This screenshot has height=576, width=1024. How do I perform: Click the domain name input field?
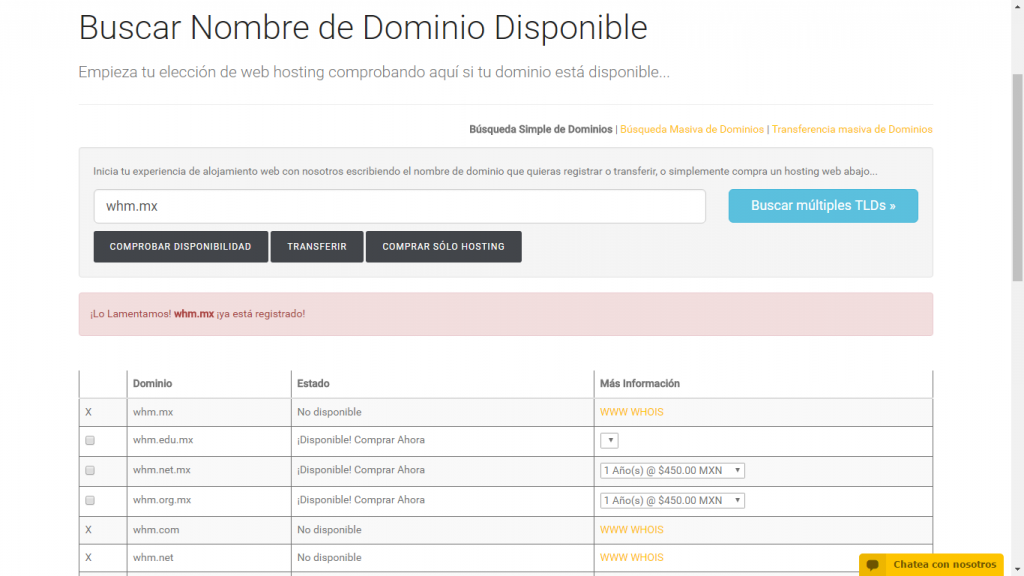click(x=399, y=206)
